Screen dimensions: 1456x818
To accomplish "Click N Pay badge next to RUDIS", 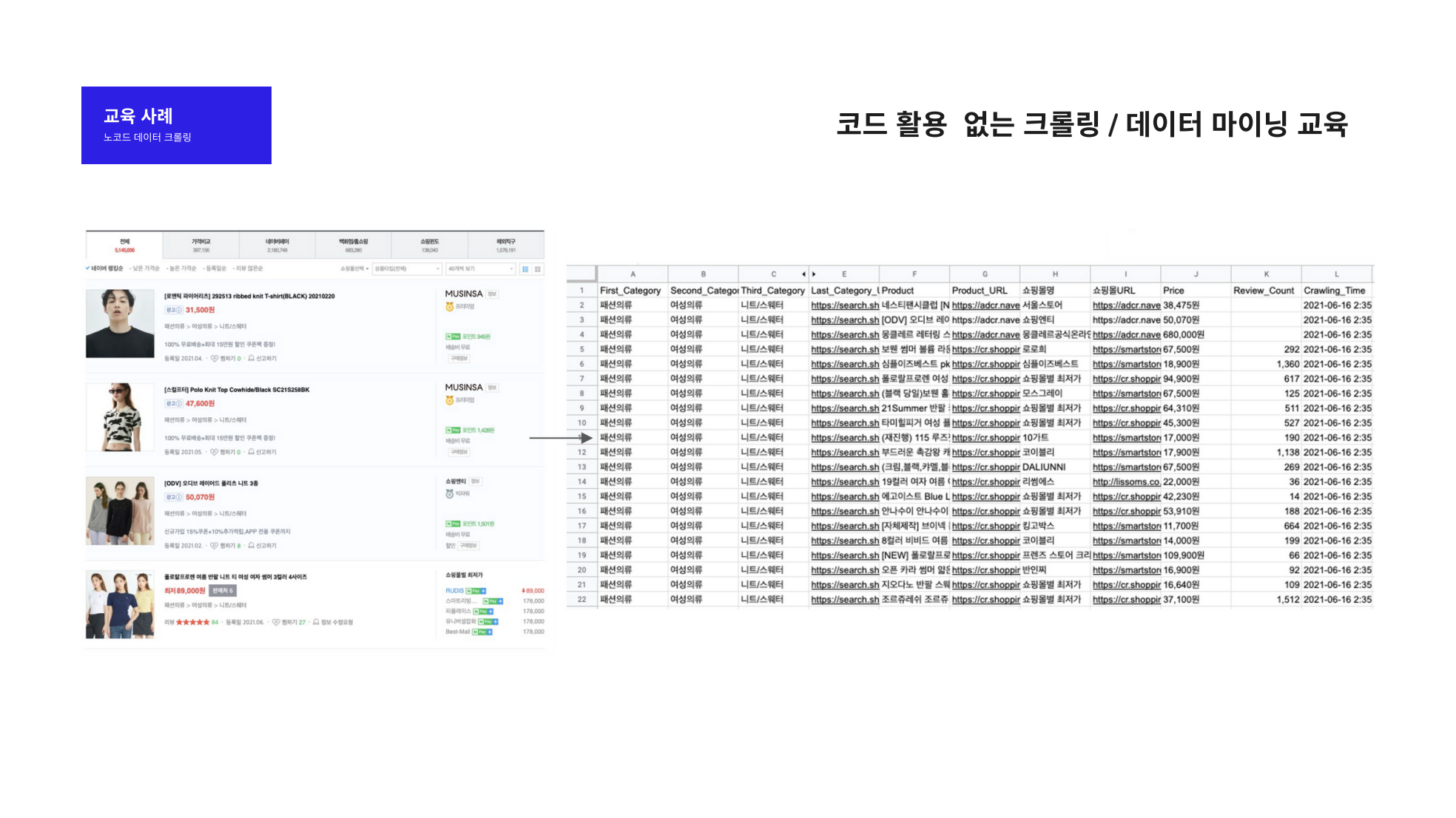I will point(477,591).
